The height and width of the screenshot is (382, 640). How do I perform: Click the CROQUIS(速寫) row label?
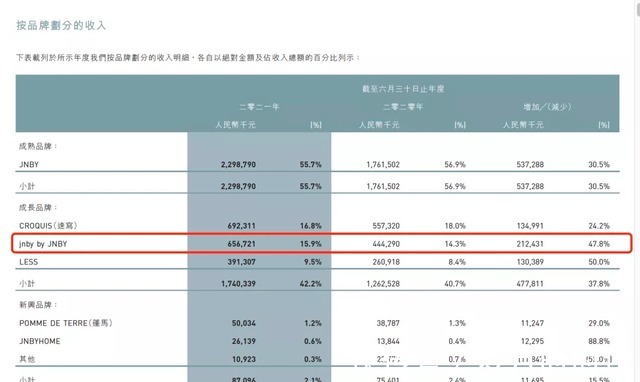pos(48,226)
